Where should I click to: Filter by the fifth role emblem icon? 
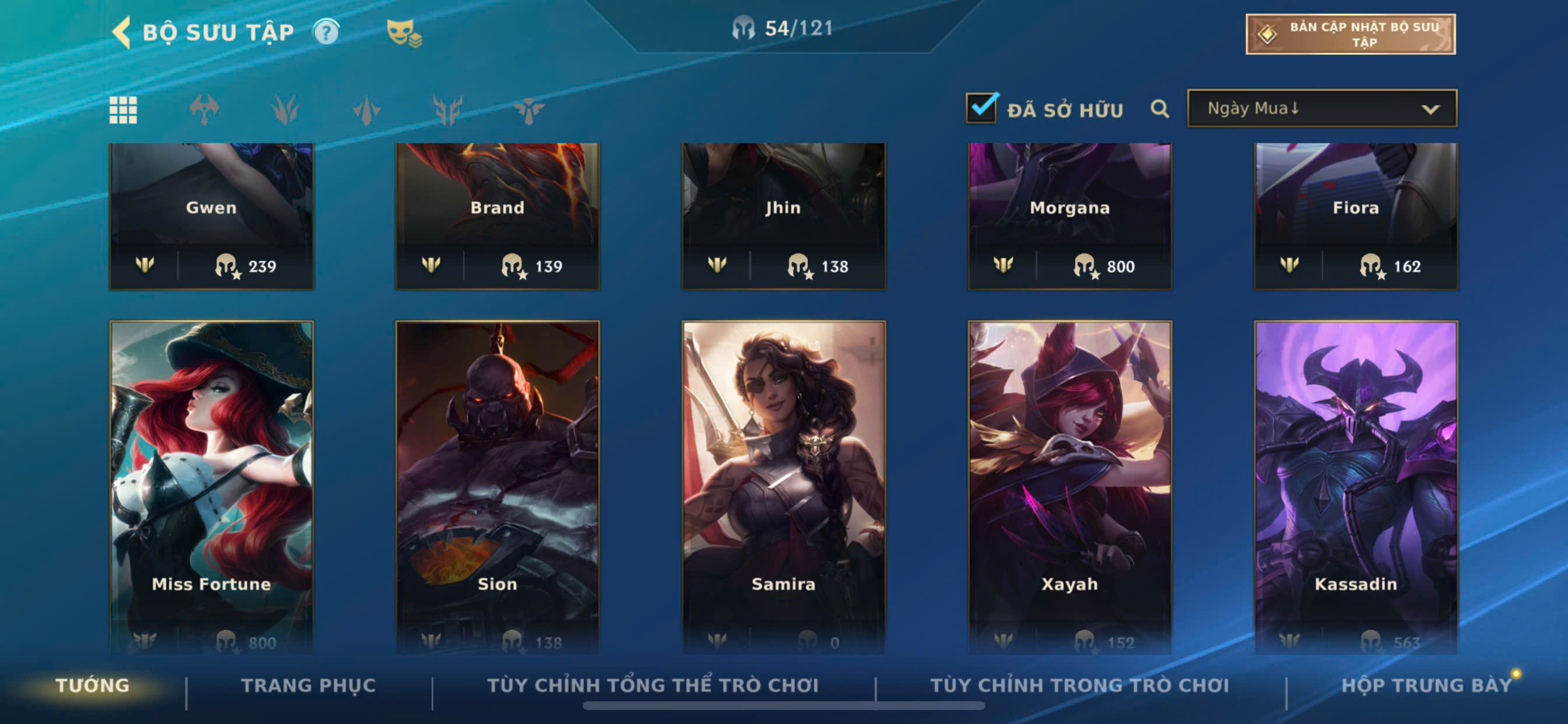click(528, 110)
